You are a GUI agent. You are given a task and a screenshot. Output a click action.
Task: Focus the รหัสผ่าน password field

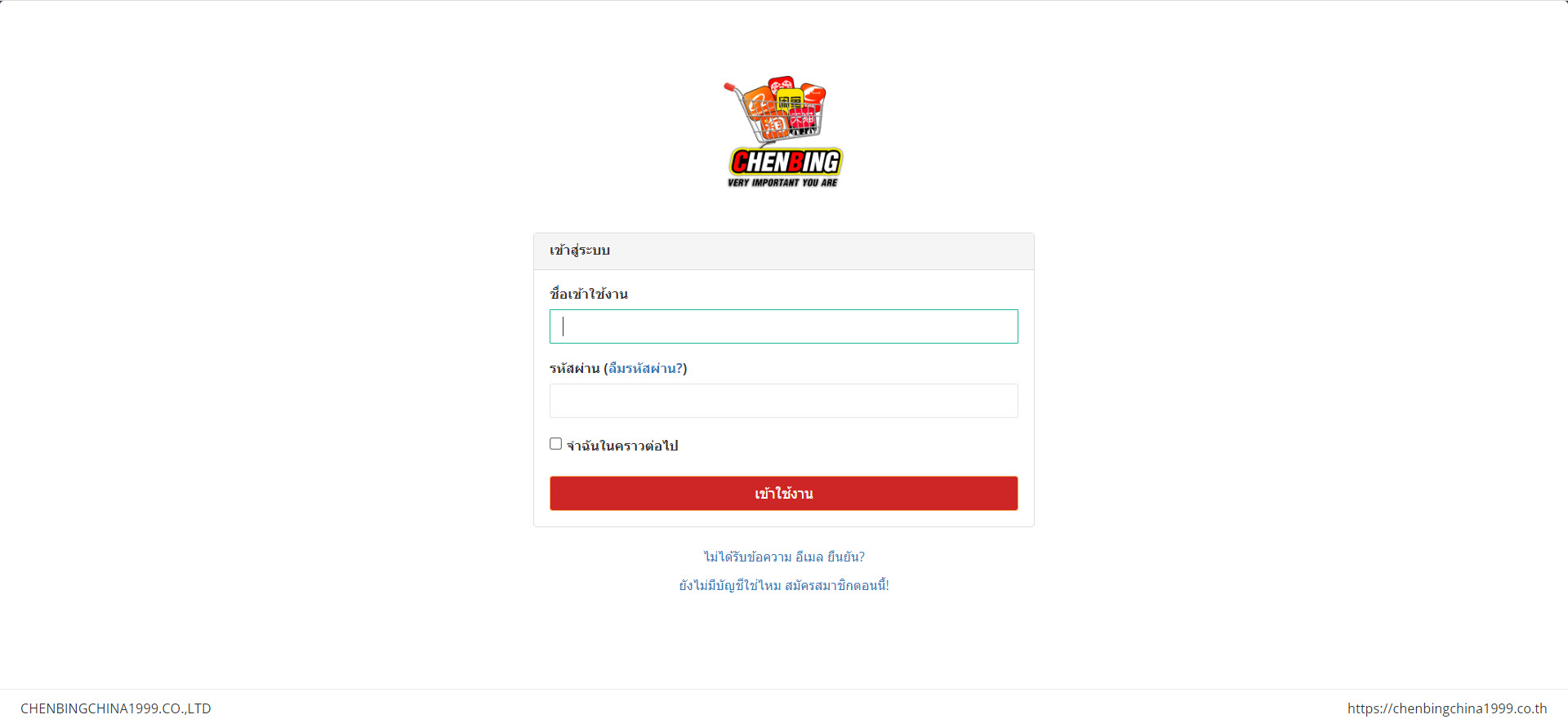[784, 401]
